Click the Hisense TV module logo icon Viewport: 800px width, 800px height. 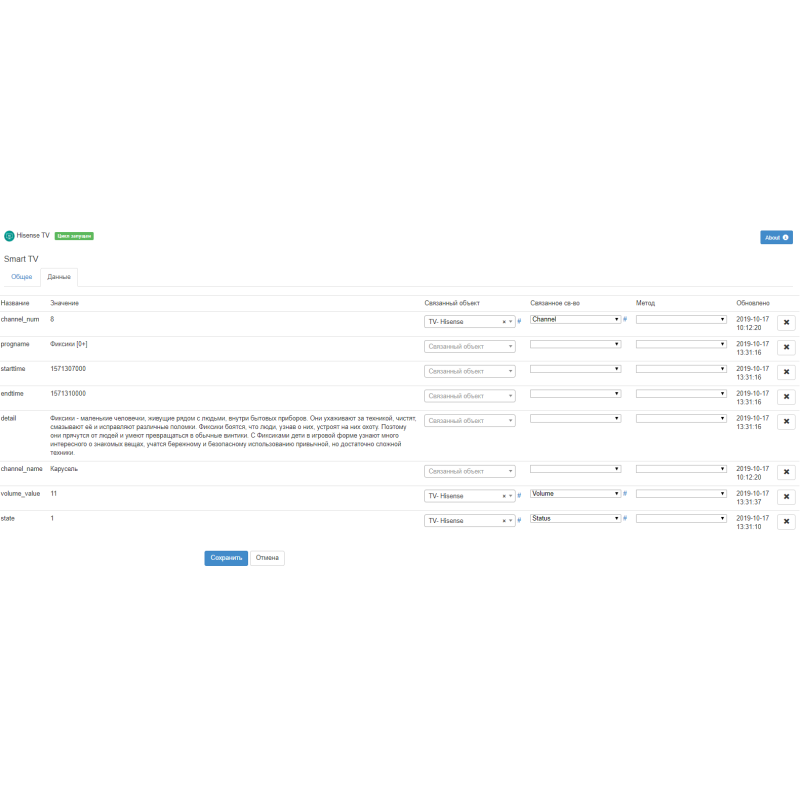pos(9,236)
